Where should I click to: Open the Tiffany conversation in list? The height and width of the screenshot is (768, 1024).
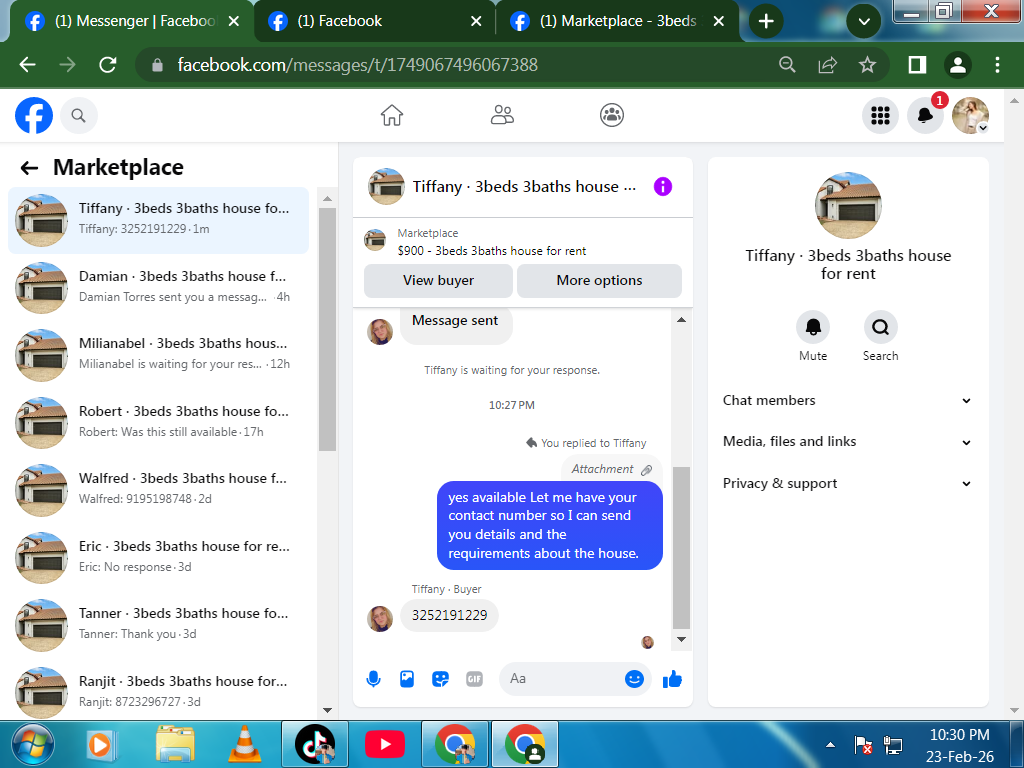click(x=158, y=220)
